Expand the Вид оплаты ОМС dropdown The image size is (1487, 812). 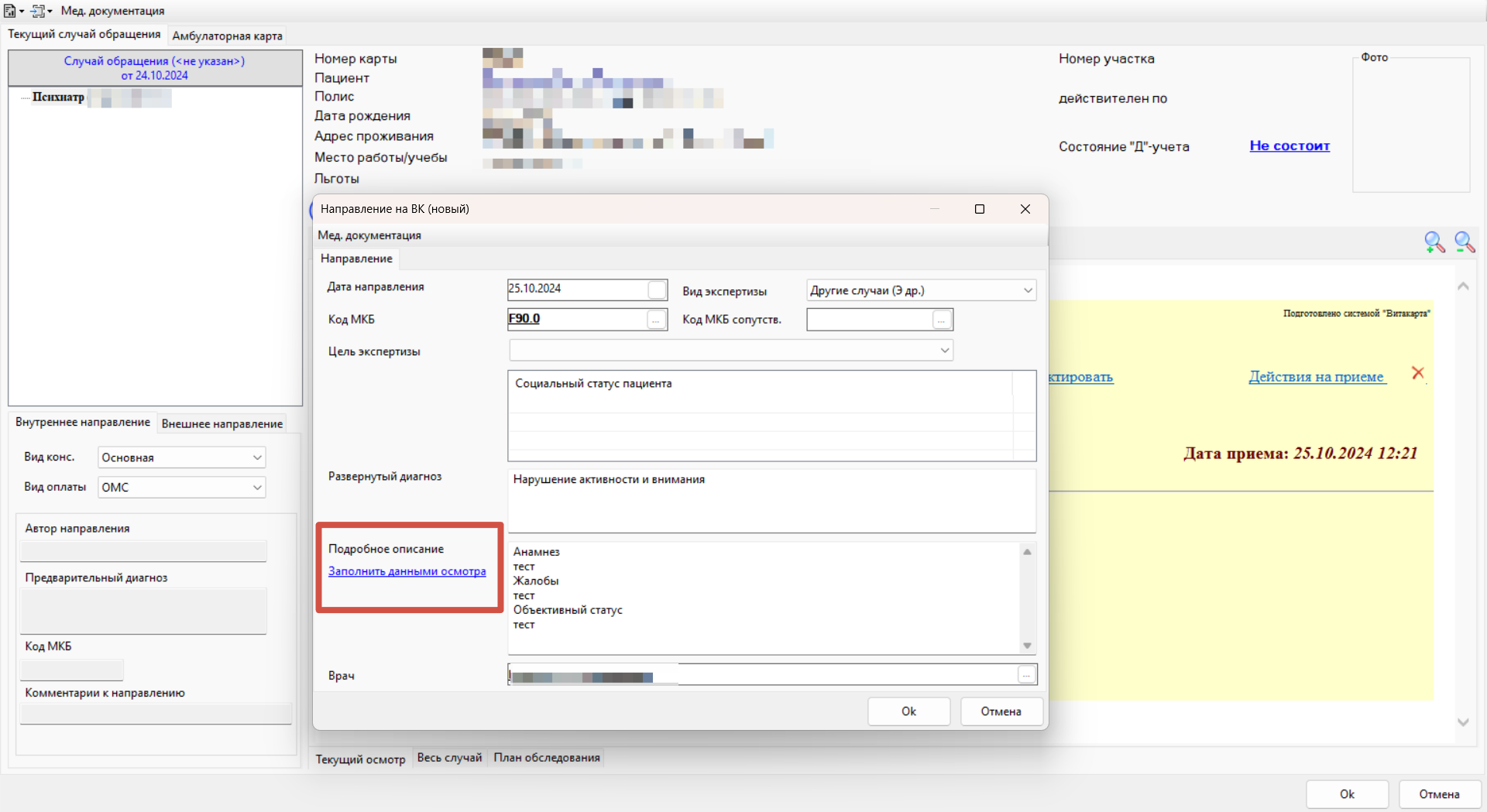(x=257, y=488)
